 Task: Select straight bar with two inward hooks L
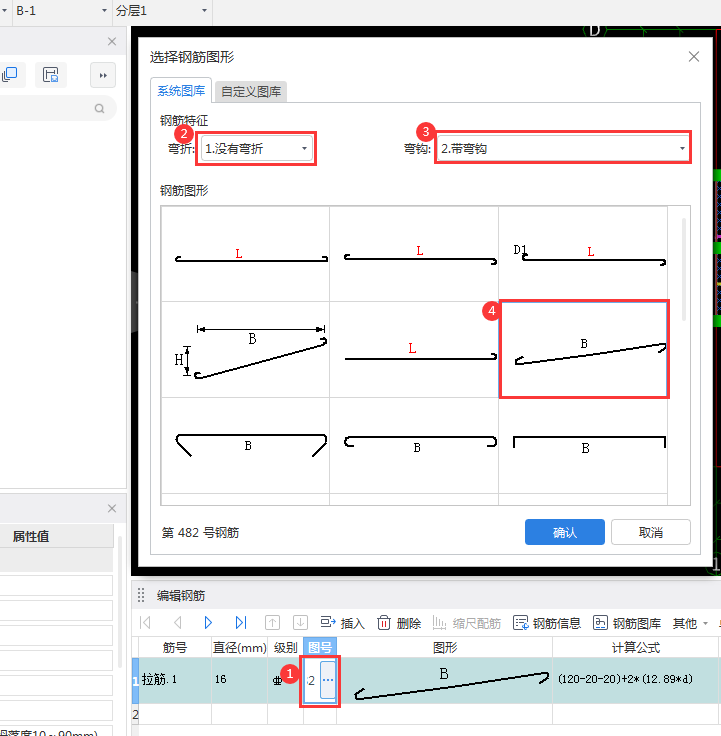[x=245, y=254]
